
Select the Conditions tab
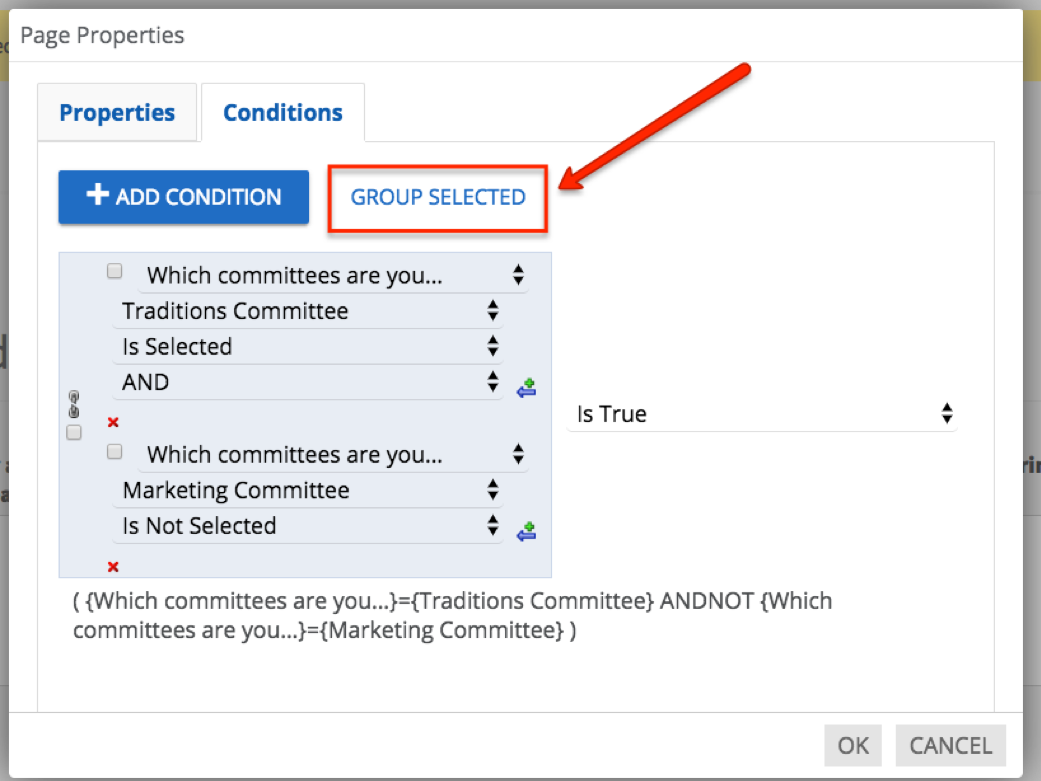(283, 113)
